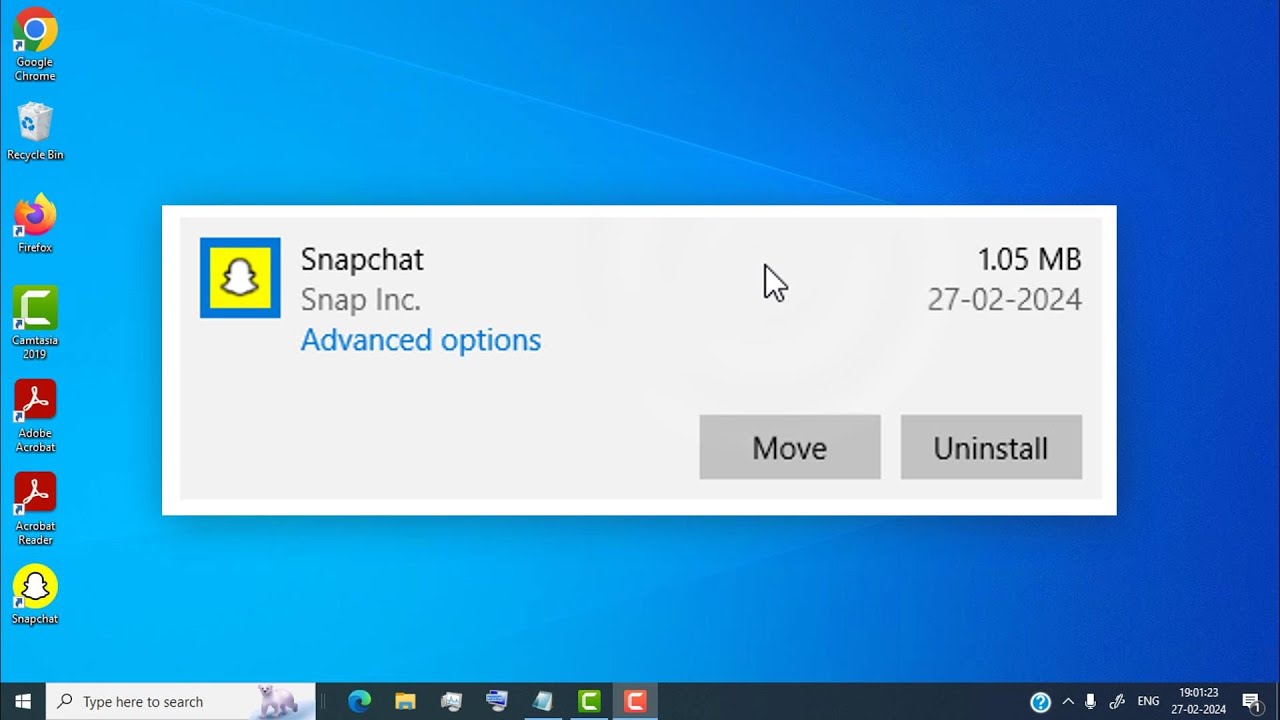Click the blue help icon in system tray
This screenshot has height=720, width=1280.
pos(1041,702)
